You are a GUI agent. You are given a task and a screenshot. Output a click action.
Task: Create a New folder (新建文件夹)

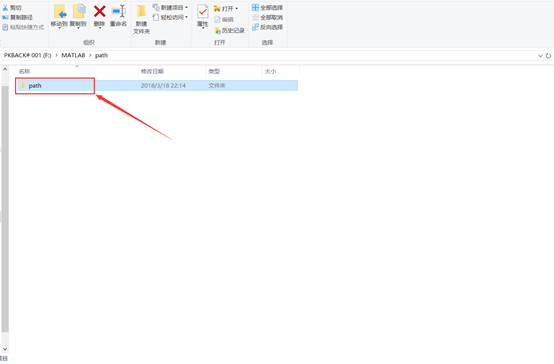pos(141,19)
